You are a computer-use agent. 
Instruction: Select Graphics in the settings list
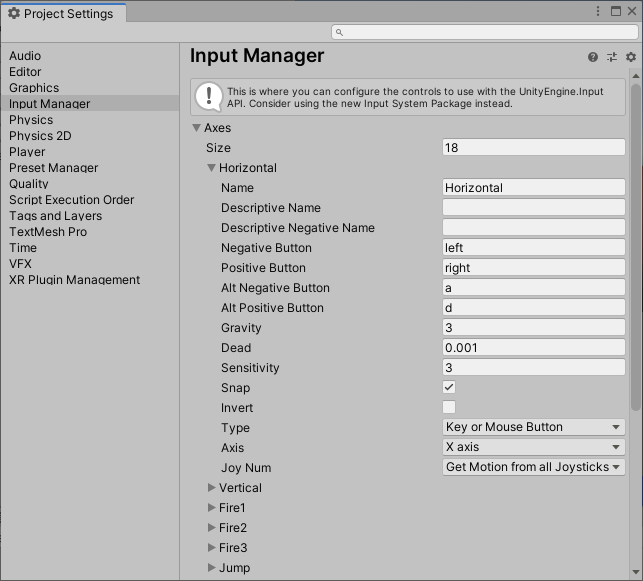(x=90, y=88)
